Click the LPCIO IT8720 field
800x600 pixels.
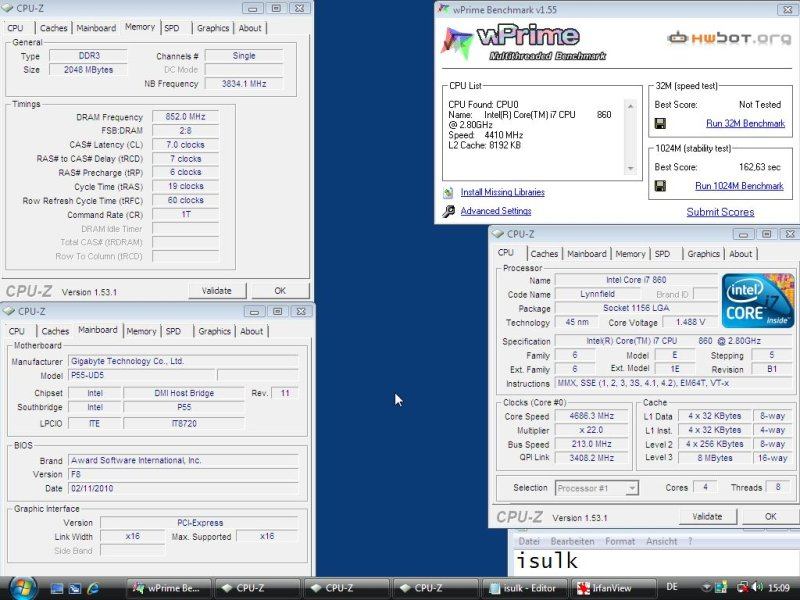coord(184,423)
